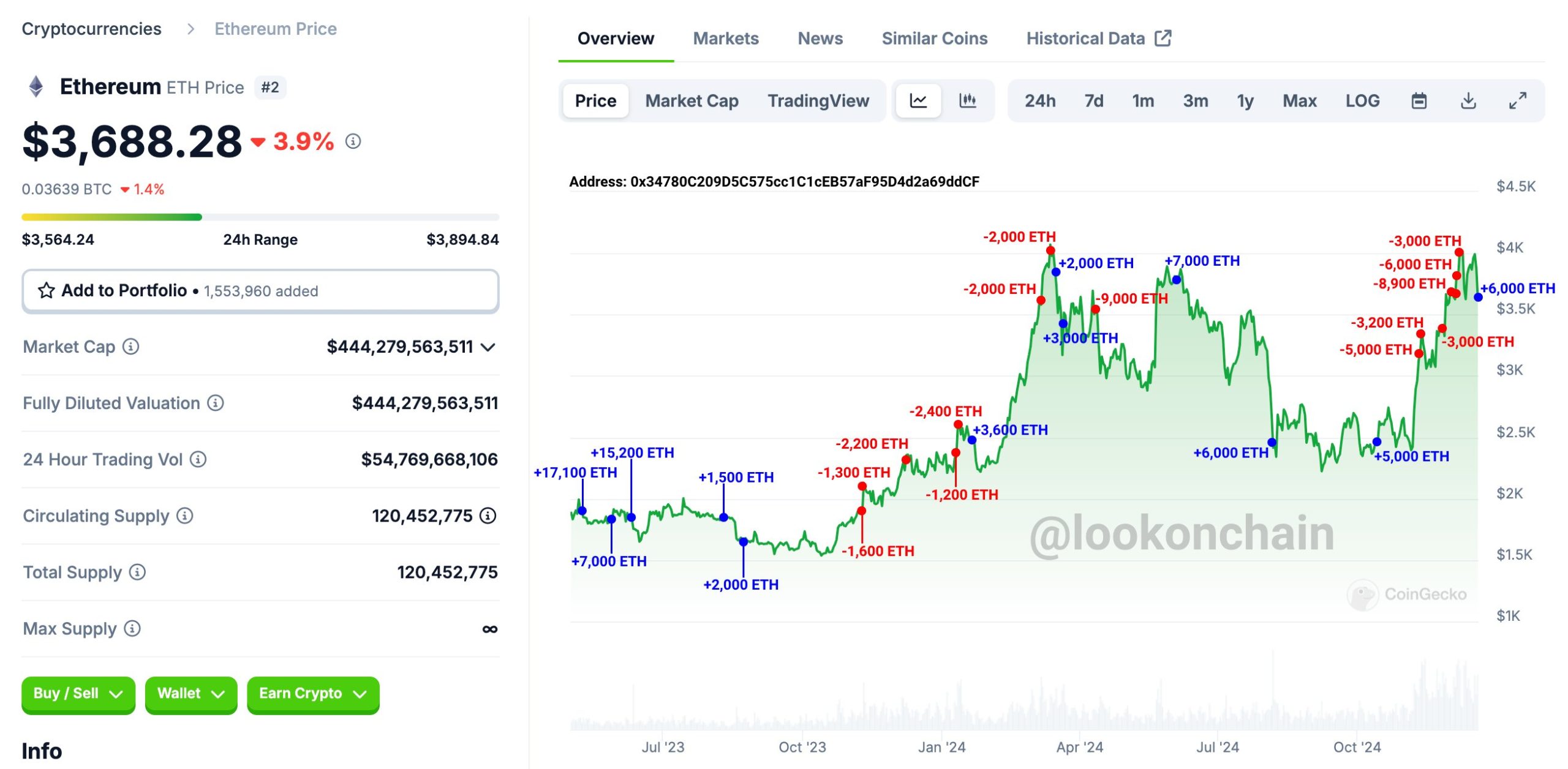Toggle LOG scale on chart
The image size is (1568, 769).
click(x=1362, y=100)
